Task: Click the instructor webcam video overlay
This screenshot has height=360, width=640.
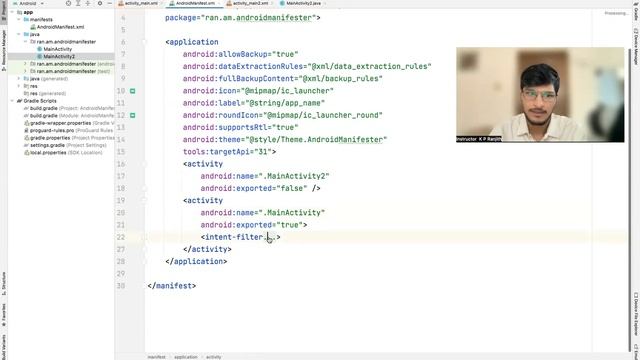Action: pyautogui.click(x=540, y=95)
